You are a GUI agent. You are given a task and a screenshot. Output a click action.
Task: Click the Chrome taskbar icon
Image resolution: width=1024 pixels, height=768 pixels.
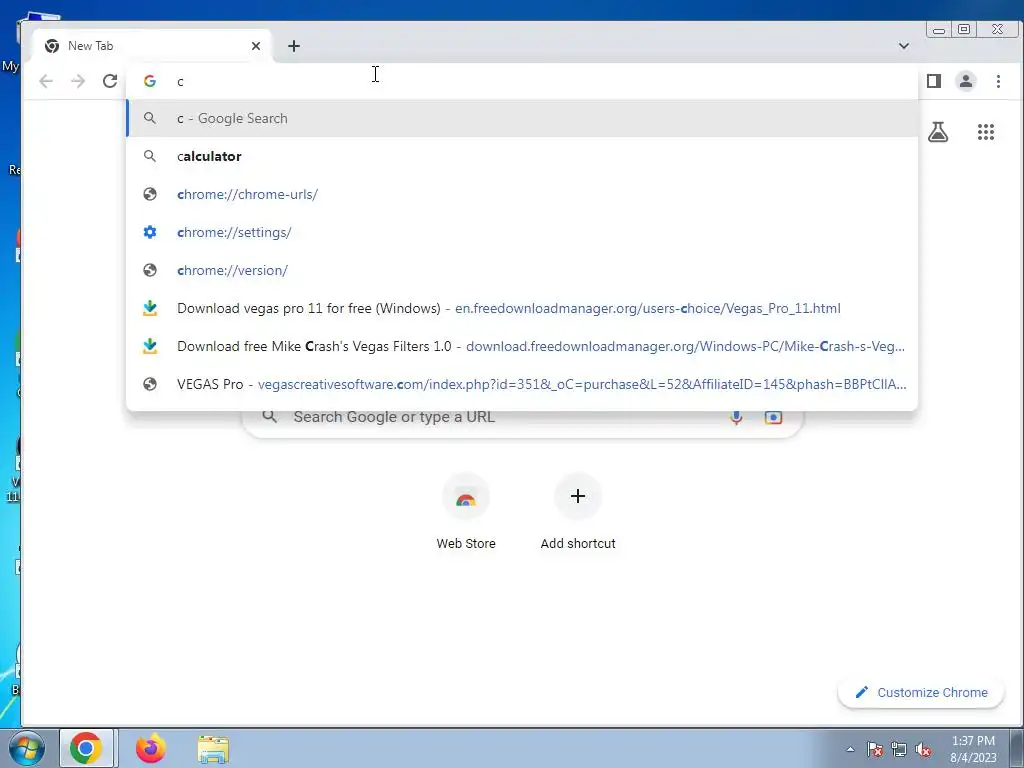click(x=86, y=748)
